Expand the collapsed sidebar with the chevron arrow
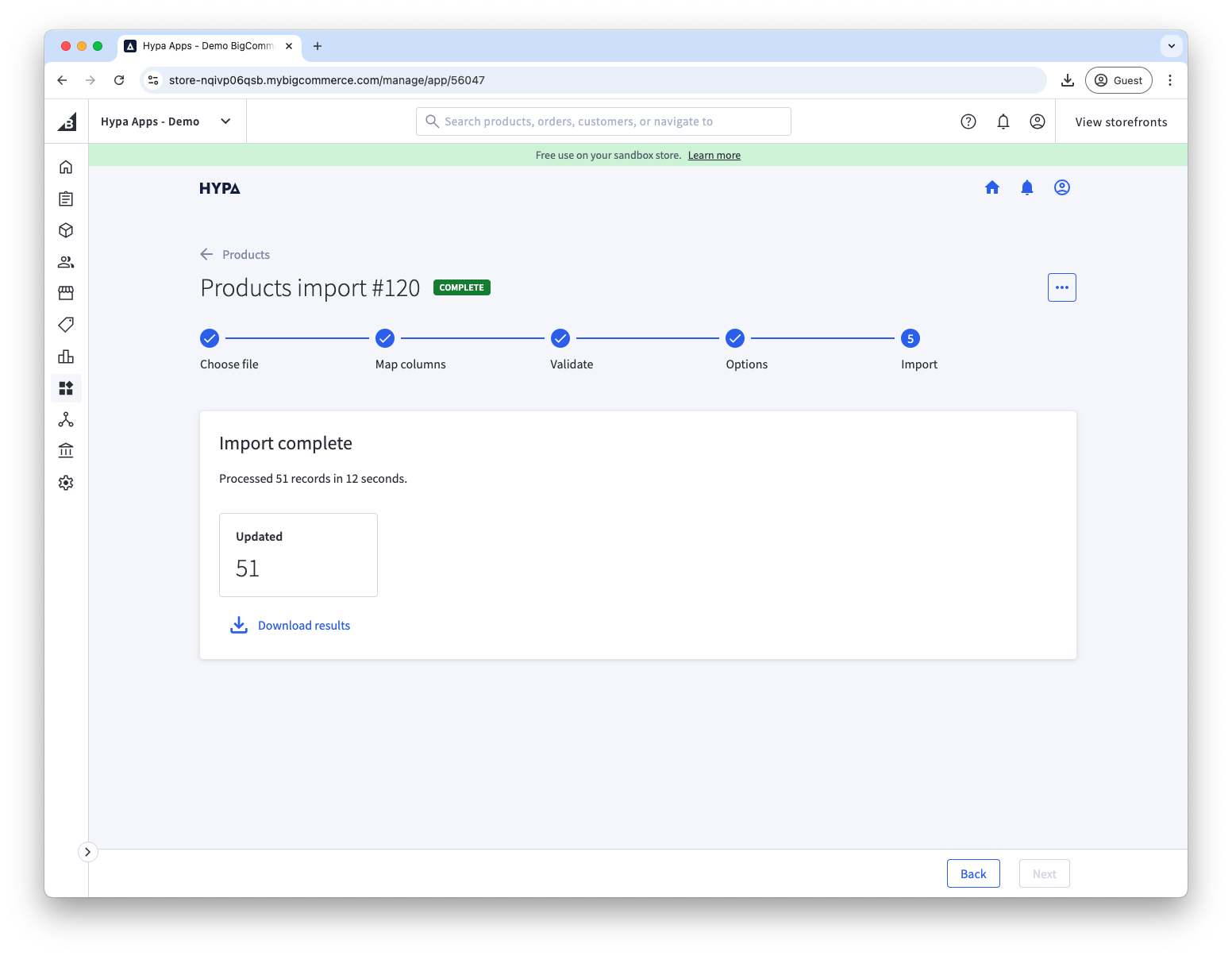Screen dimensions: 1232x956 coord(87,851)
